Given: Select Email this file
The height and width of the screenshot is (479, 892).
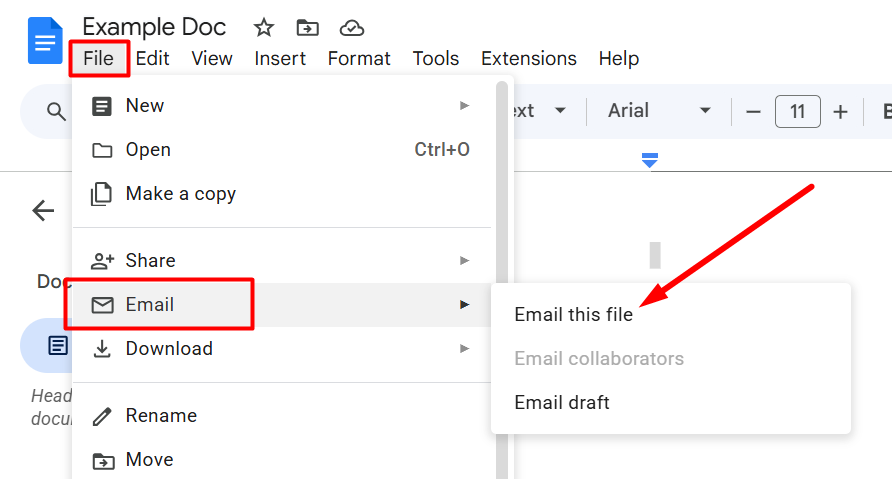Looking at the screenshot, I should 573,314.
